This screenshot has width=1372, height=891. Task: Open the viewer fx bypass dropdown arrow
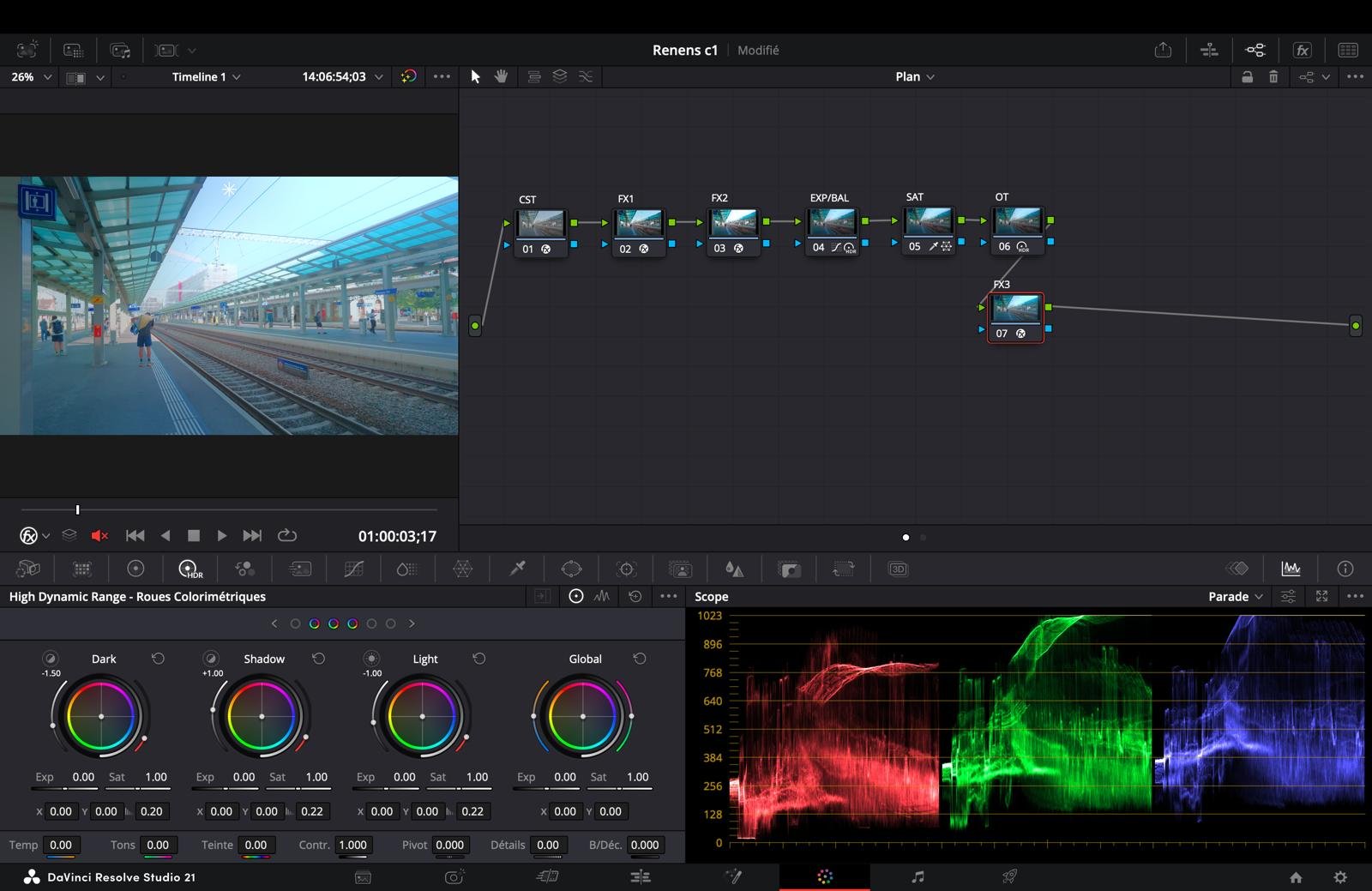coord(45,536)
